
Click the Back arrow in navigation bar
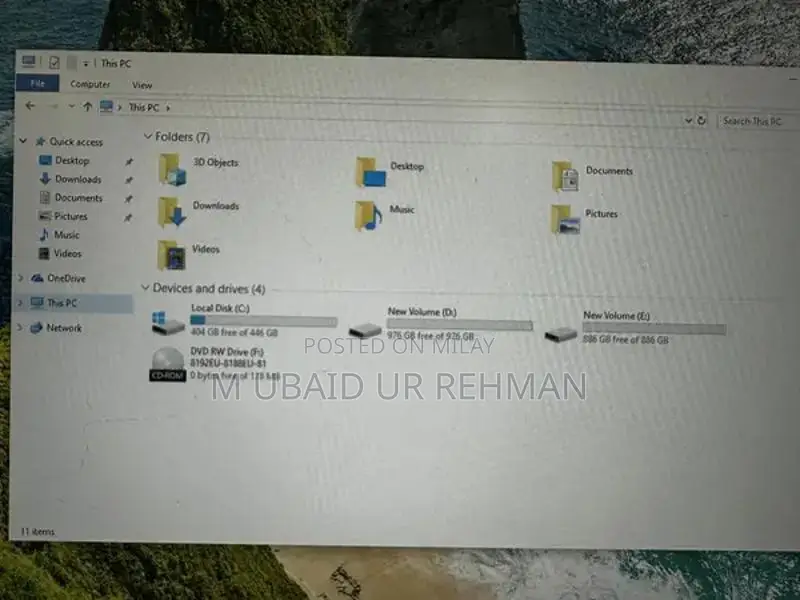[29, 106]
